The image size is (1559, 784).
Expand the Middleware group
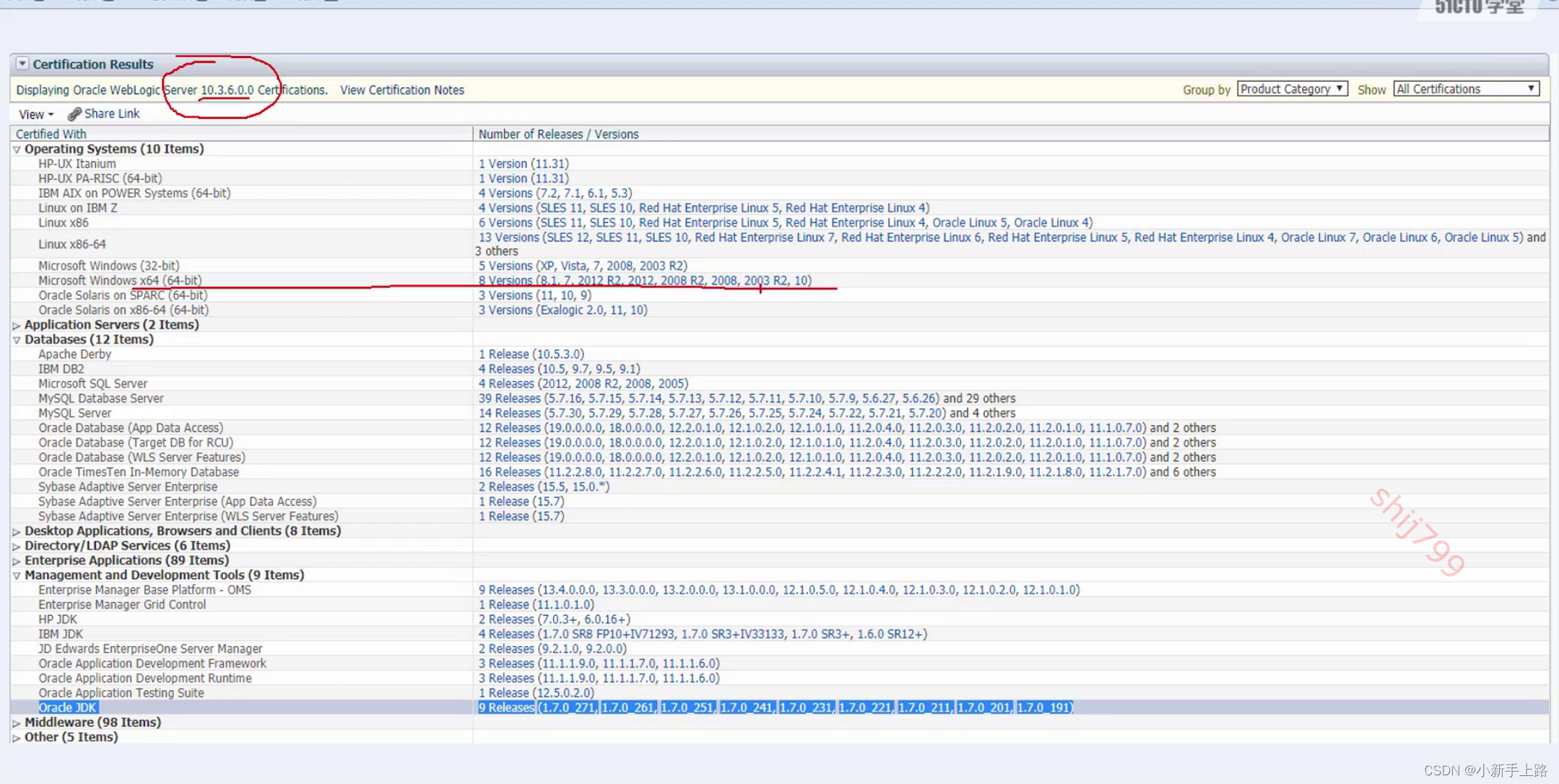(x=17, y=723)
